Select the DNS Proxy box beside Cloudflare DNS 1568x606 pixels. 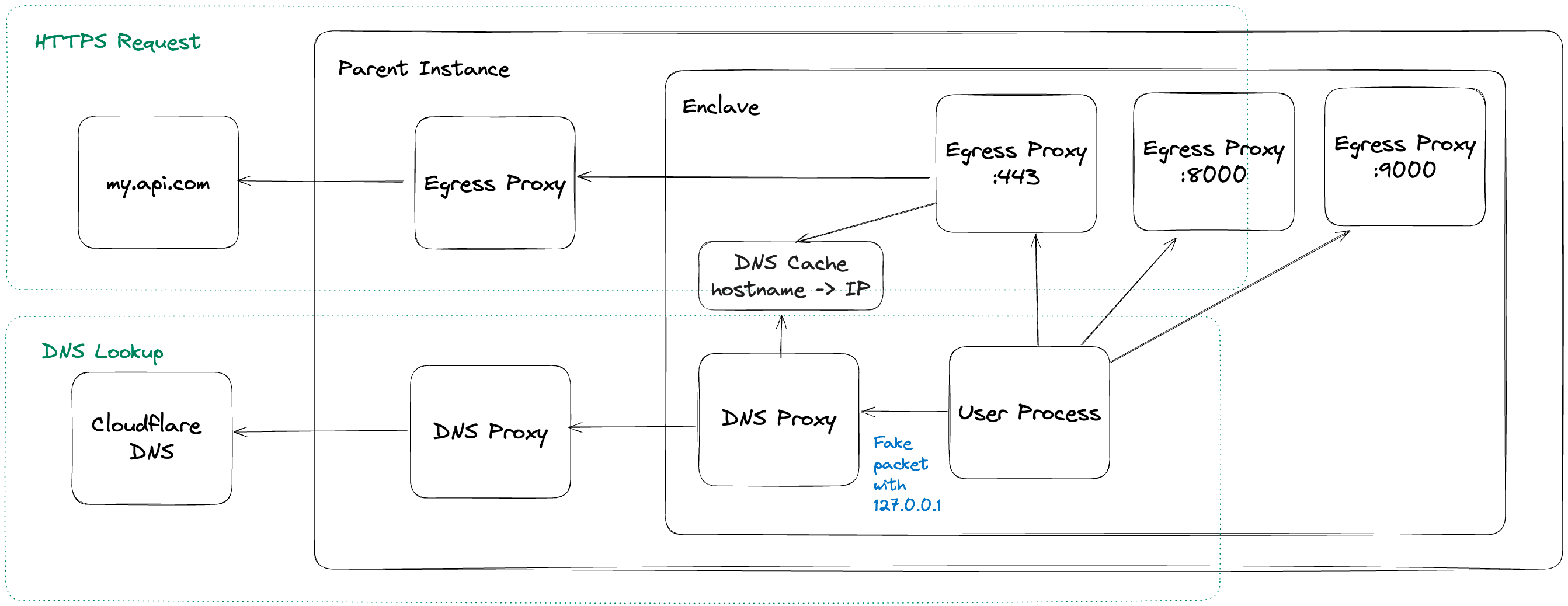[x=490, y=431]
